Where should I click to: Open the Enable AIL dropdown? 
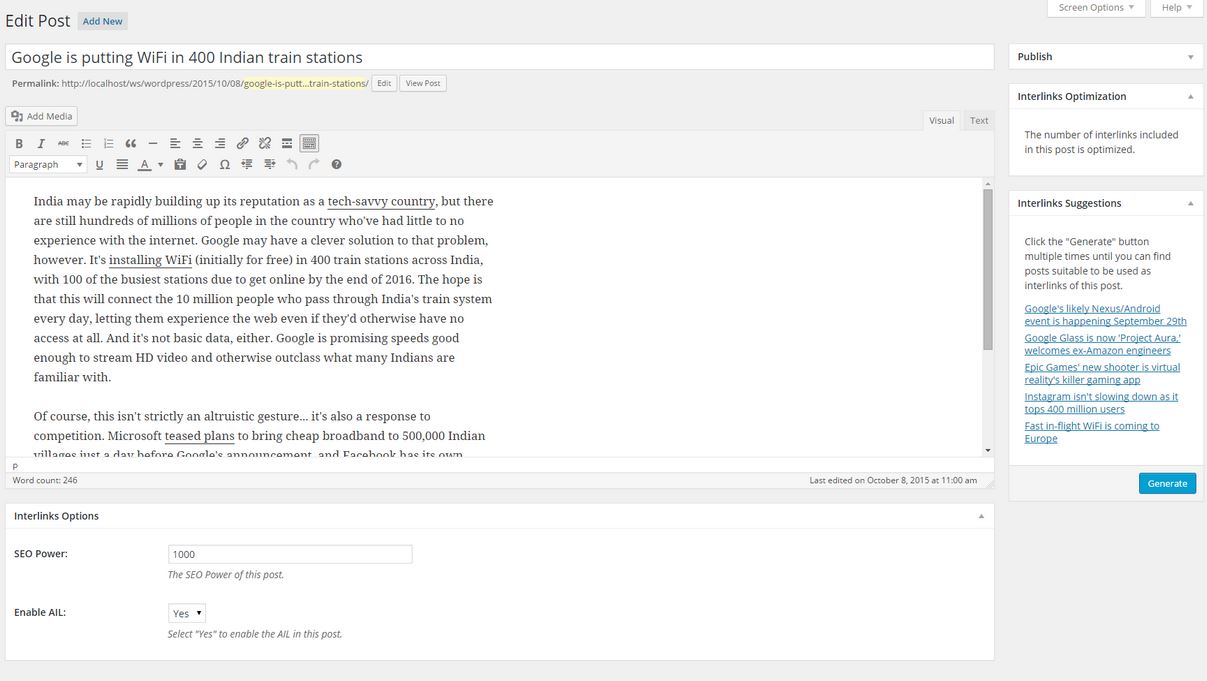[187, 613]
